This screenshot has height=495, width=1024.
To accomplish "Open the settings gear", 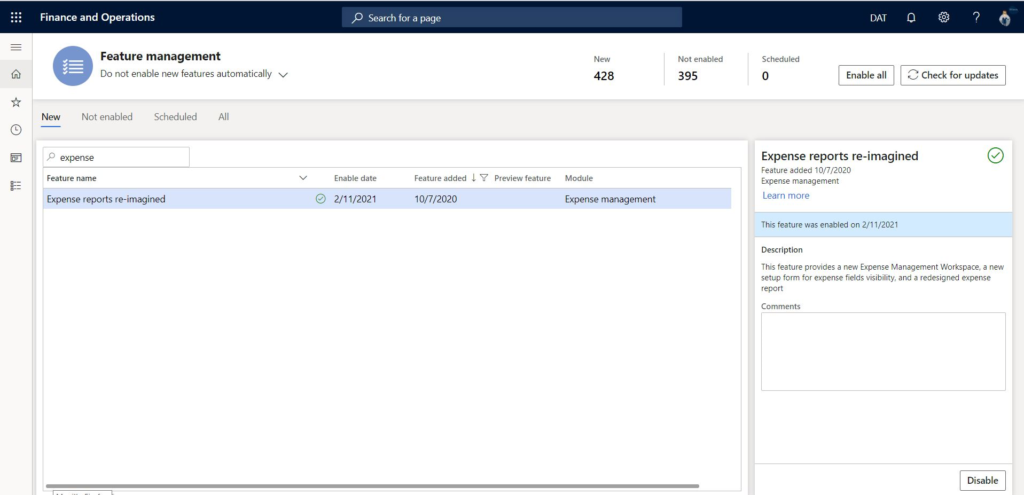I will coord(944,18).
